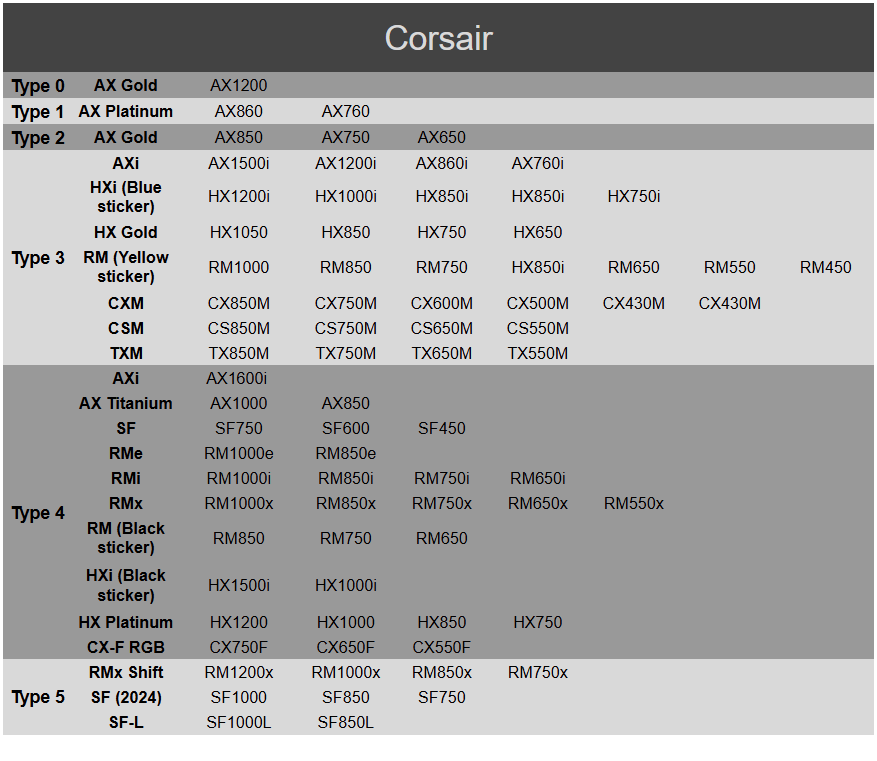Click the RM1000e cell
877x761 pixels.
pos(239,453)
